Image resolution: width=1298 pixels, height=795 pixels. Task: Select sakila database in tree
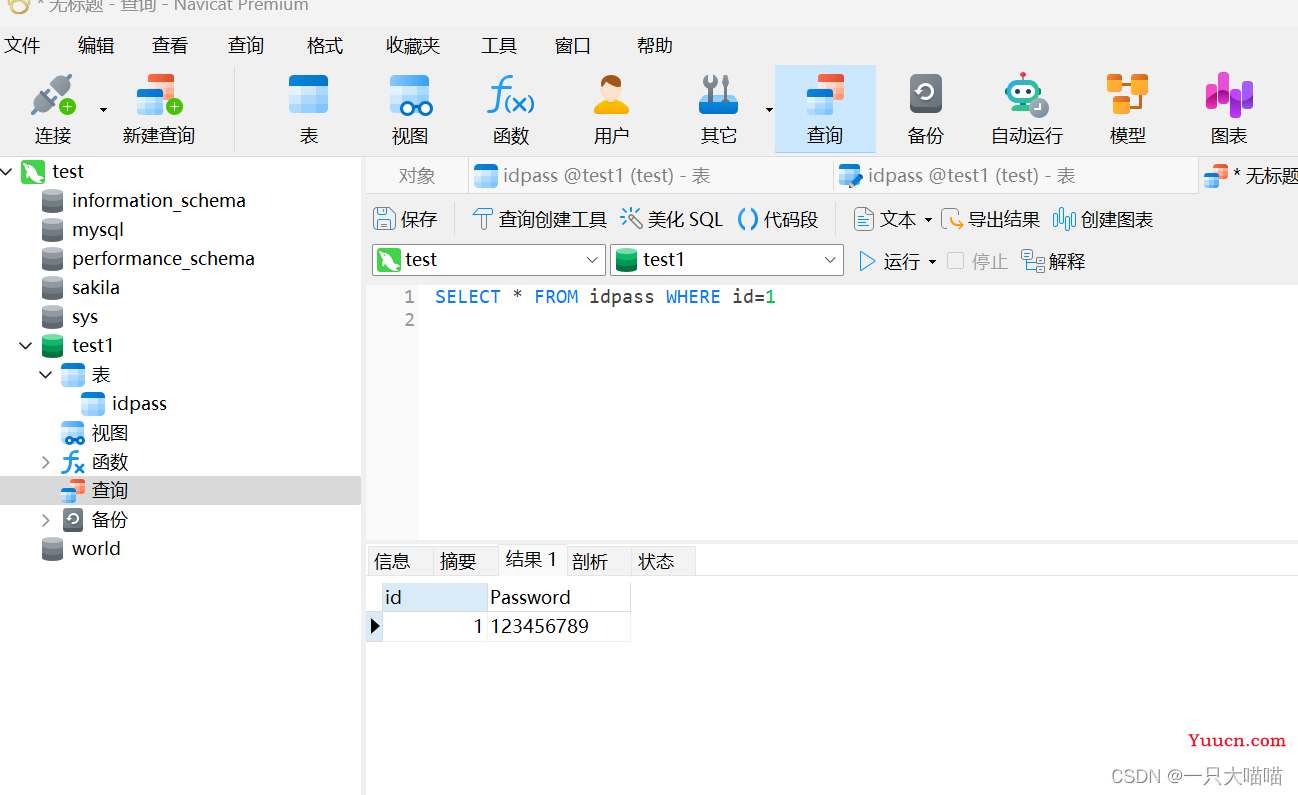(95, 288)
